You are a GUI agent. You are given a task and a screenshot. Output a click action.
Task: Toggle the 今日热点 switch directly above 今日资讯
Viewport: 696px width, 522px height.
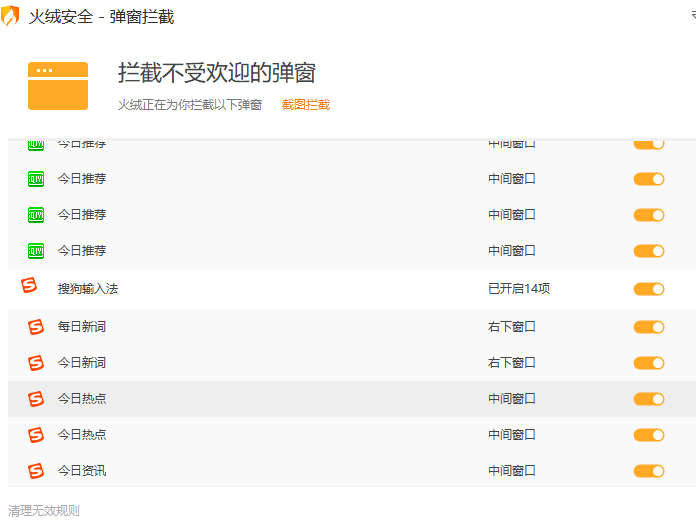click(x=649, y=435)
